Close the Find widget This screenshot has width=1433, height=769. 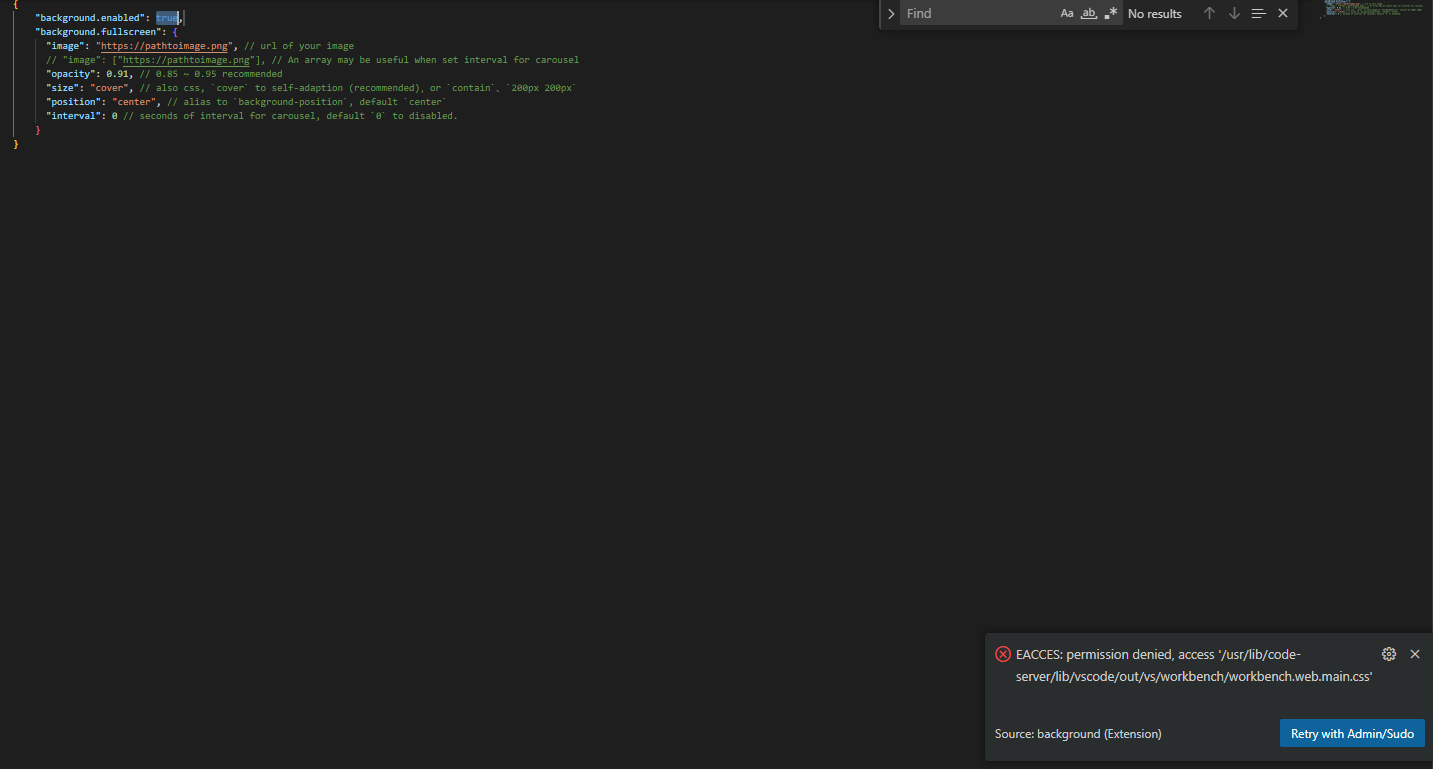pos(1283,14)
